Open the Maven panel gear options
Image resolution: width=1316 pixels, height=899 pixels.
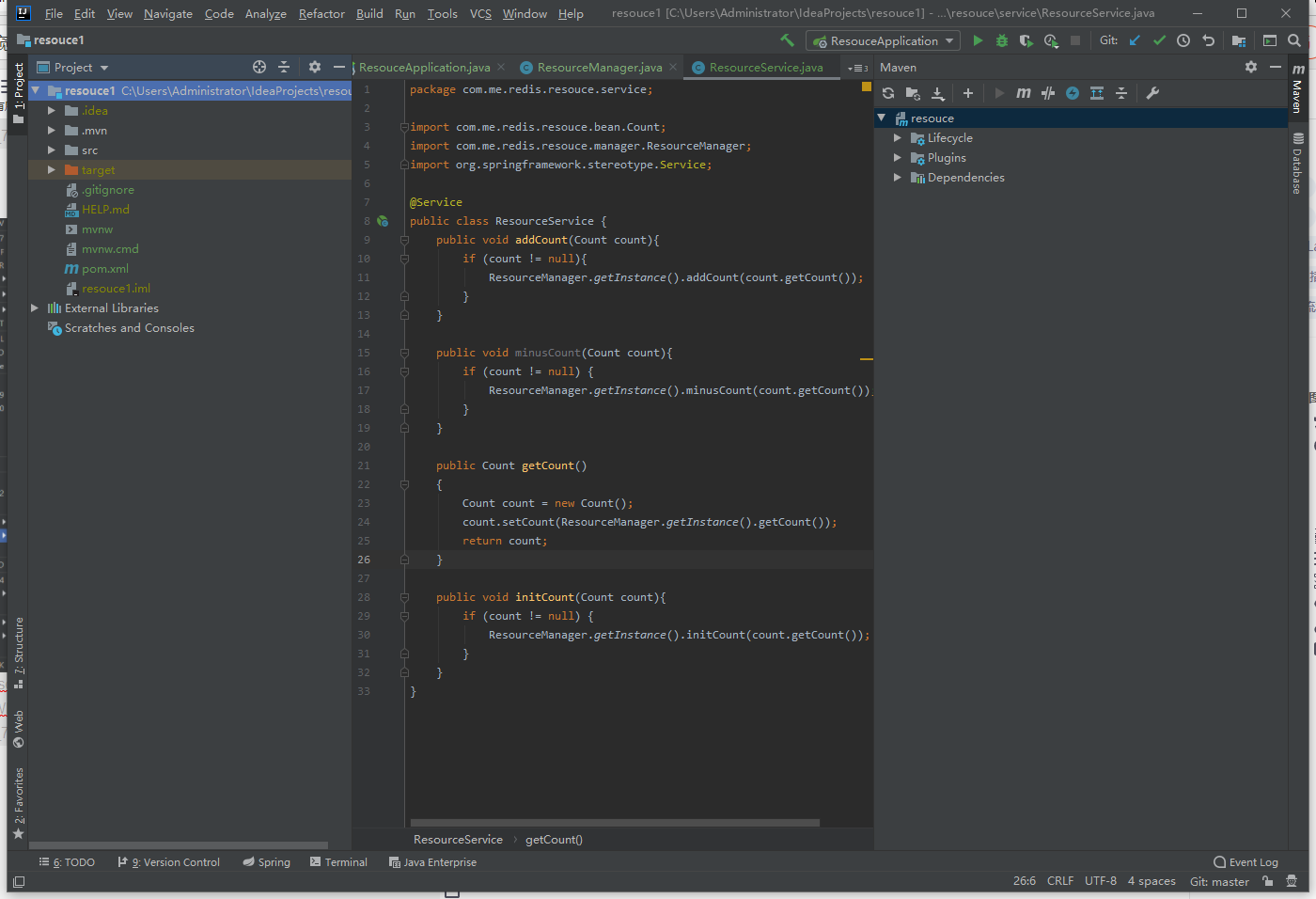1251,67
